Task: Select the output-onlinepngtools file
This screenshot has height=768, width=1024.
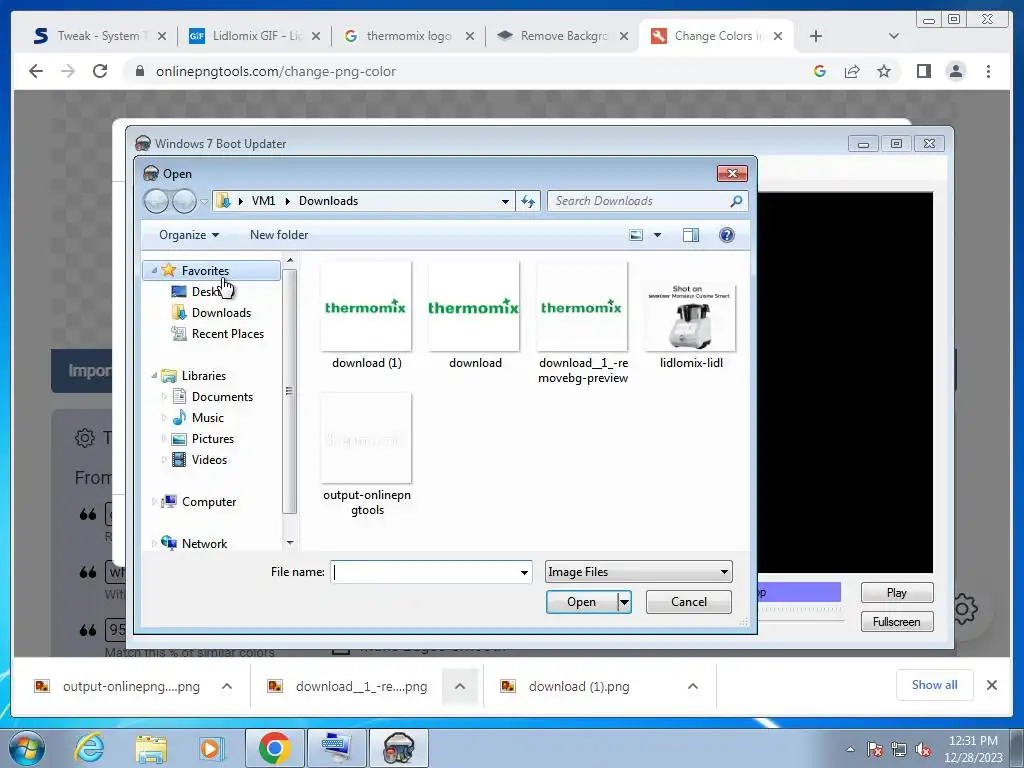Action: 366,455
